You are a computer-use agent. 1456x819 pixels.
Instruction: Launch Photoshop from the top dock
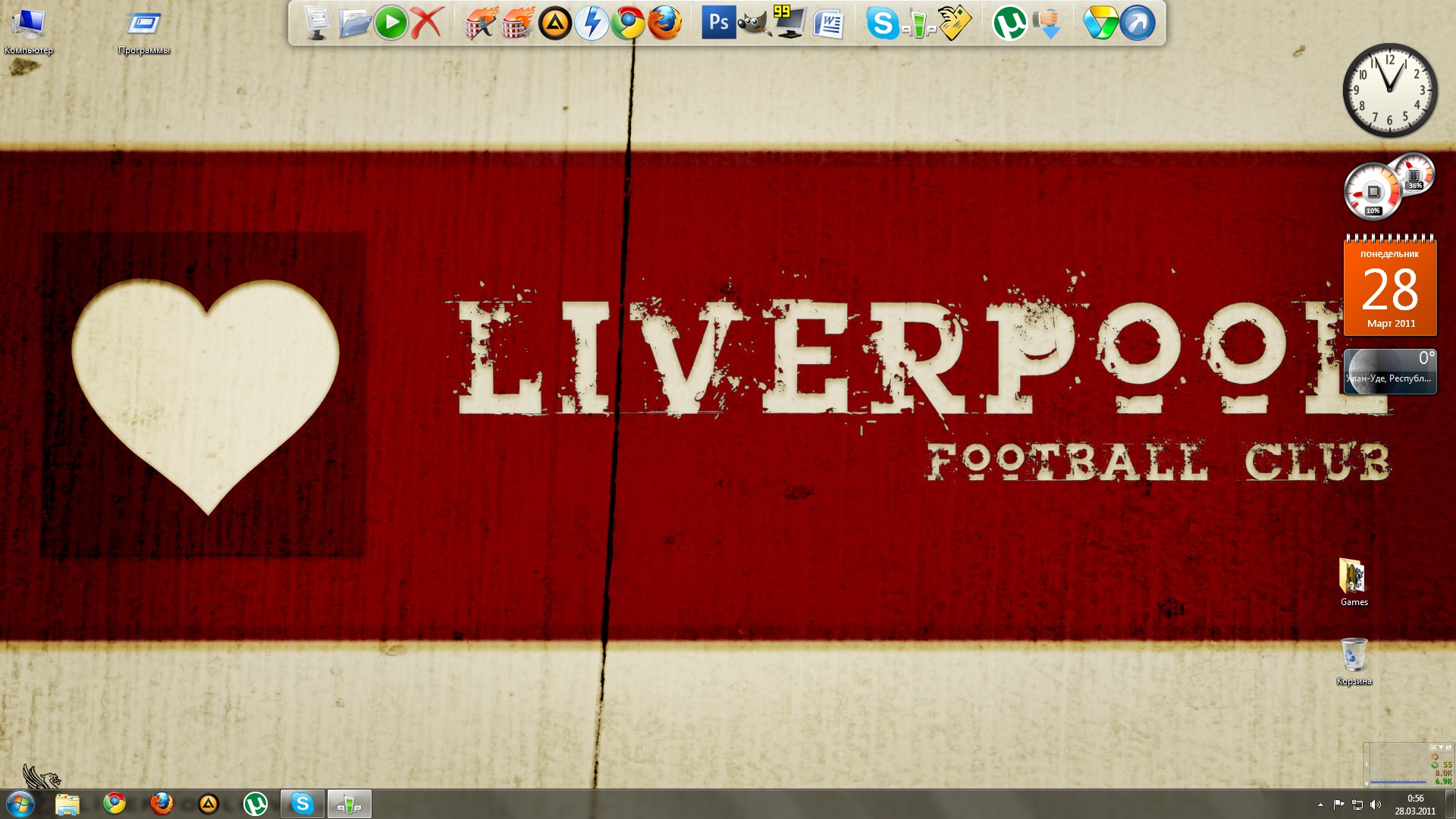tap(717, 23)
